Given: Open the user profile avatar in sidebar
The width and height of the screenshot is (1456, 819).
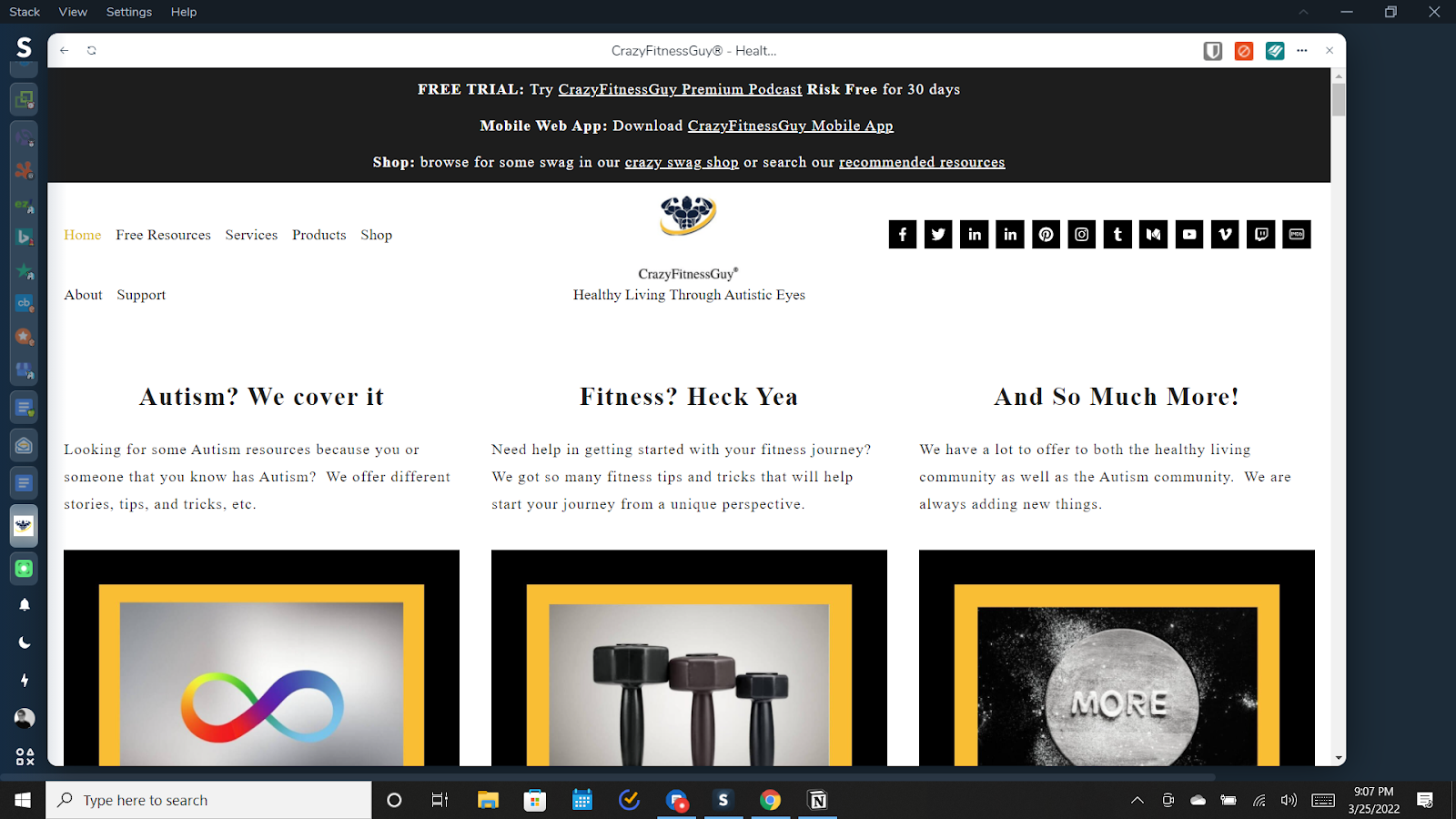Looking at the screenshot, I should tap(25, 718).
